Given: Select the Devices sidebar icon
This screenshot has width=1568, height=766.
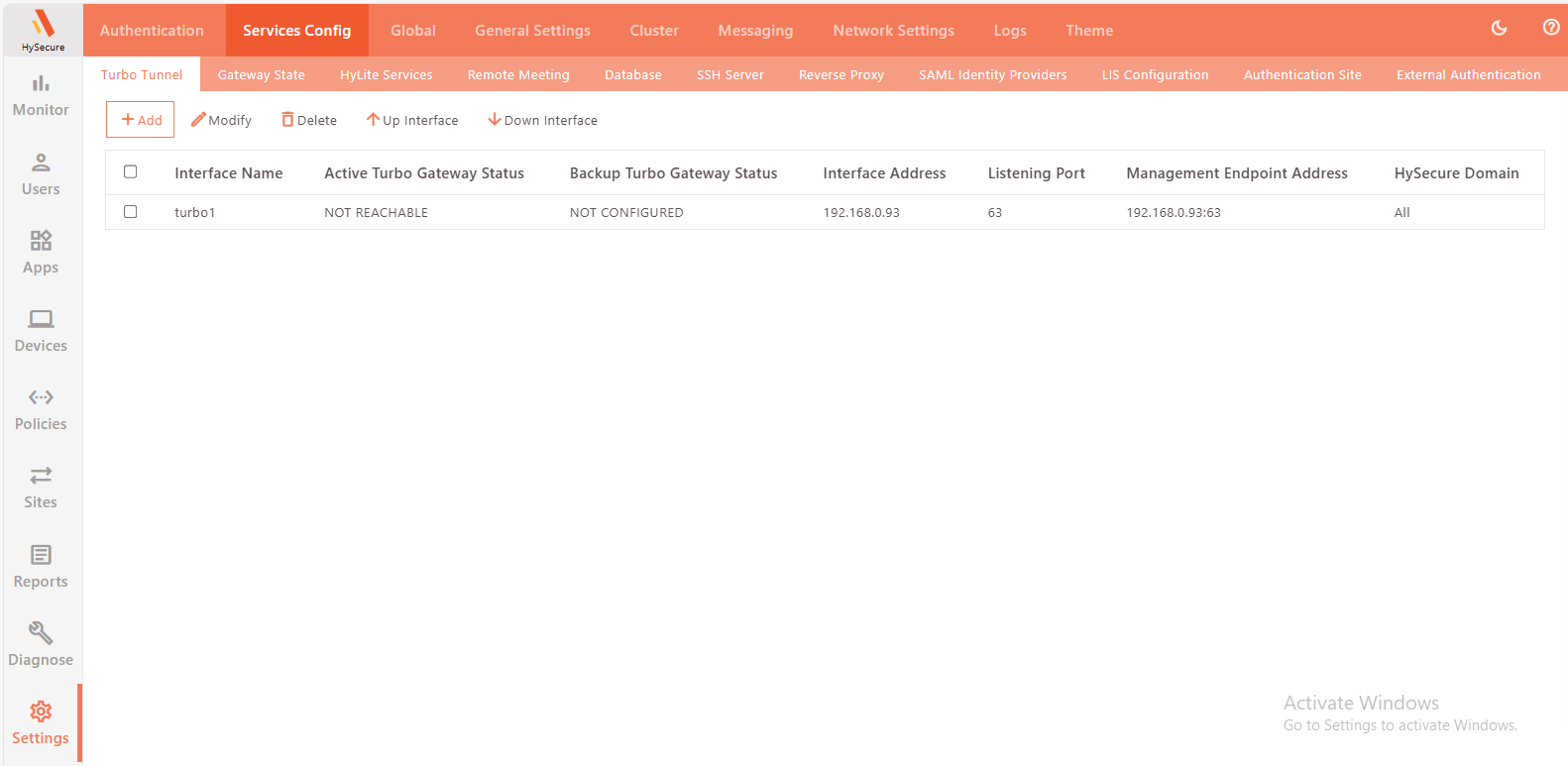Looking at the screenshot, I should pyautogui.click(x=41, y=331).
